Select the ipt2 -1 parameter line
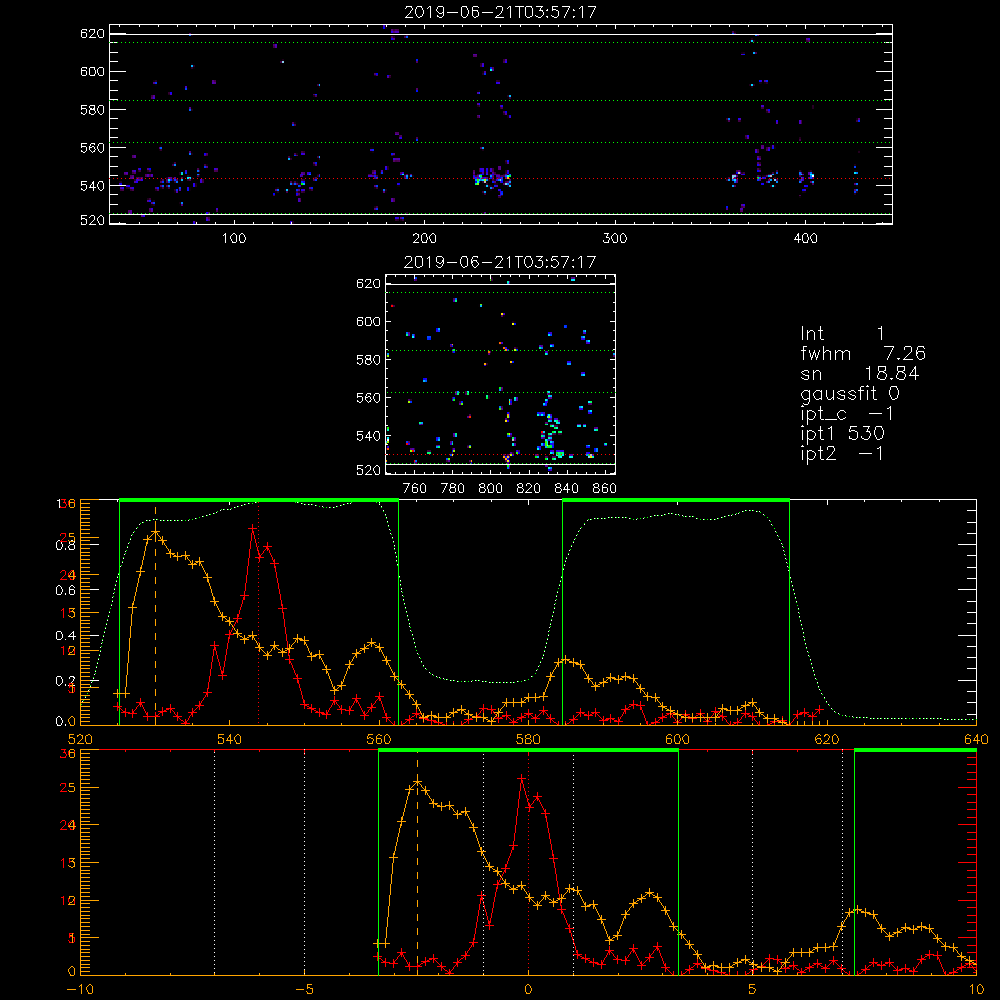 pos(842,453)
